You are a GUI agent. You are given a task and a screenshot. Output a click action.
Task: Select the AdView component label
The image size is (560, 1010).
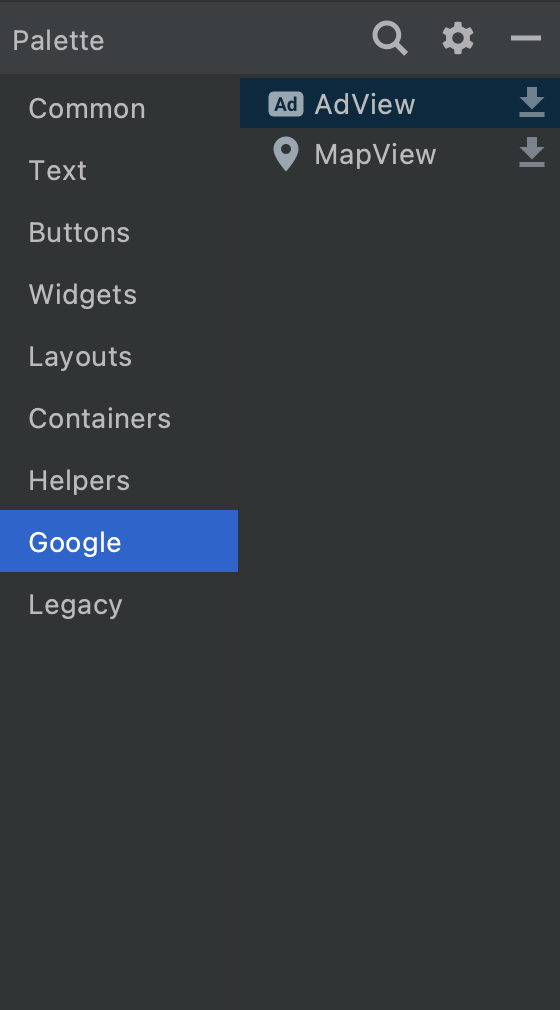click(365, 104)
